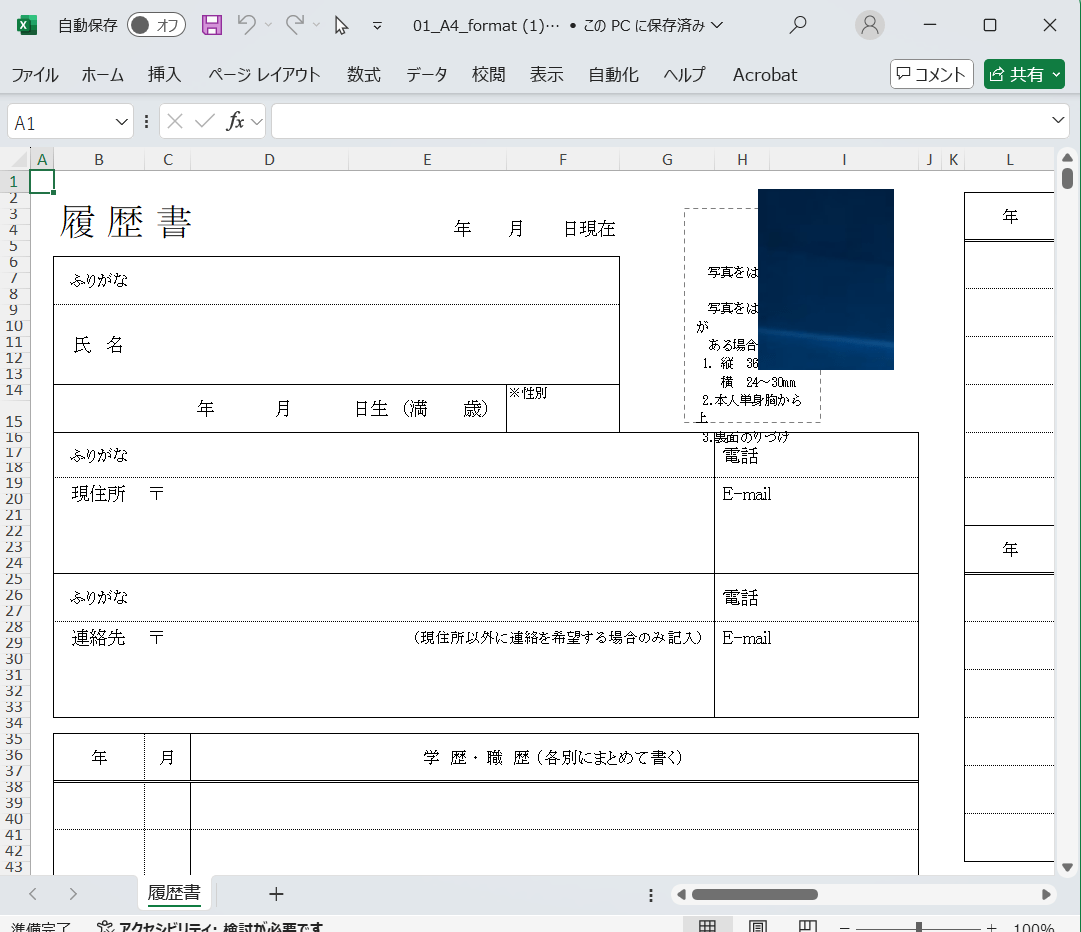1081x932 pixels.
Task: Open Customize Quick Access Toolbar dropdown
Action: click(x=377, y=26)
